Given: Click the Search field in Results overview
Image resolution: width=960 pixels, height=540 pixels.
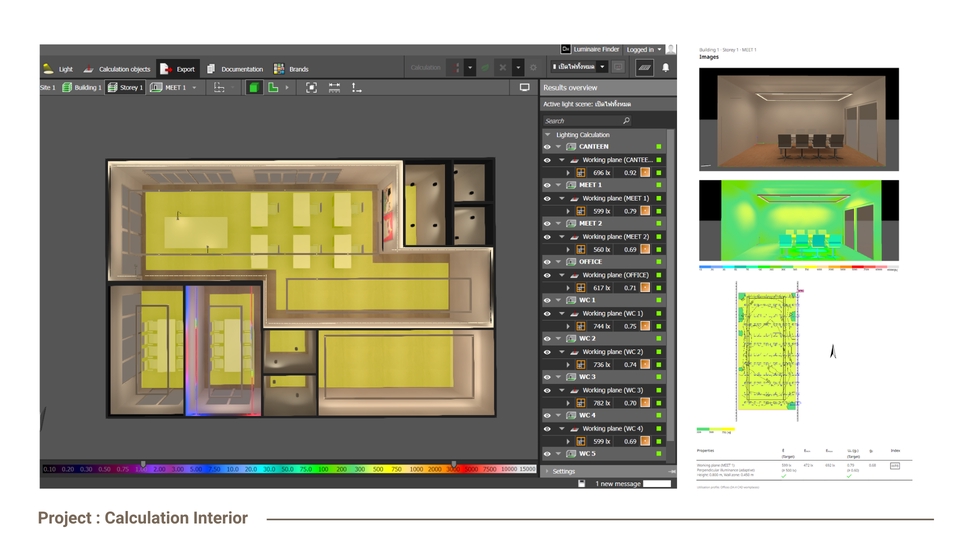Looking at the screenshot, I should (x=588, y=121).
